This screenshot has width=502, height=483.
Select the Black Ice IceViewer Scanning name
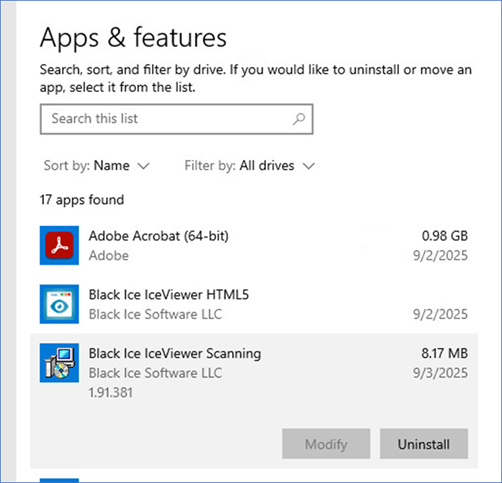175,354
